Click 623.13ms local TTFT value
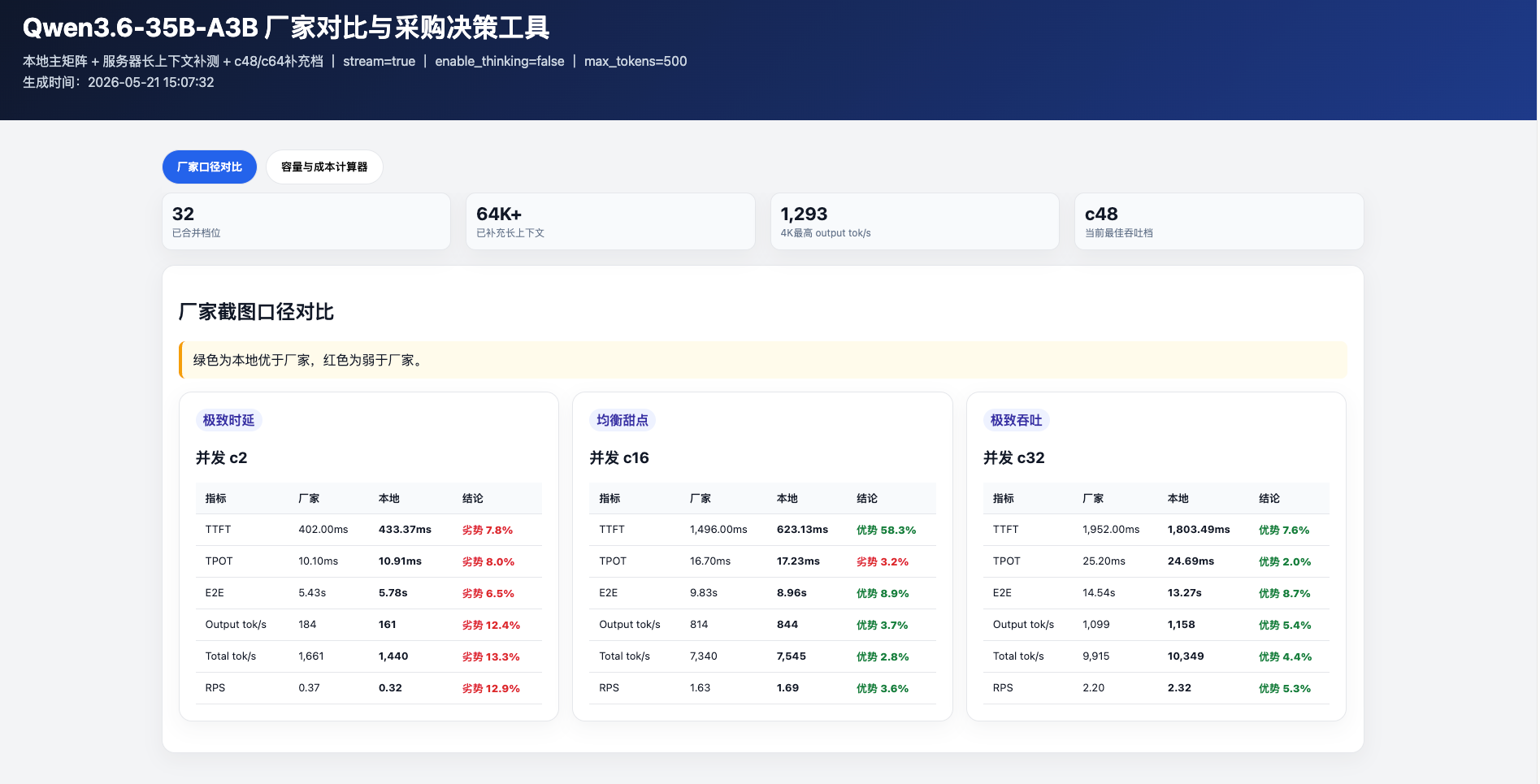The image size is (1540, 784). point(802,530)
